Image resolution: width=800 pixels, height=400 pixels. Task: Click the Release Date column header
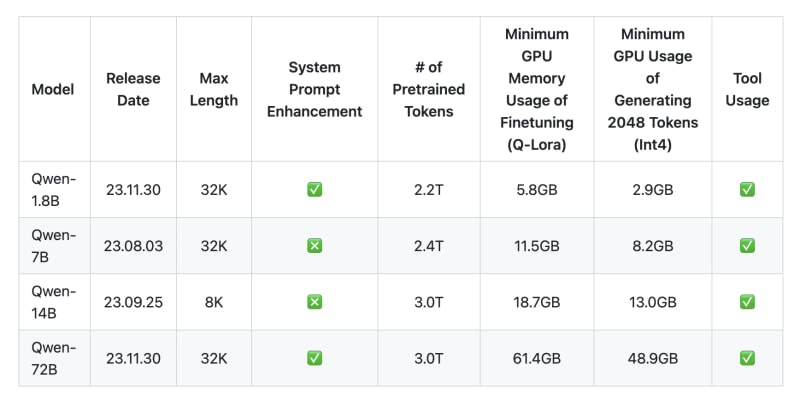133,89
